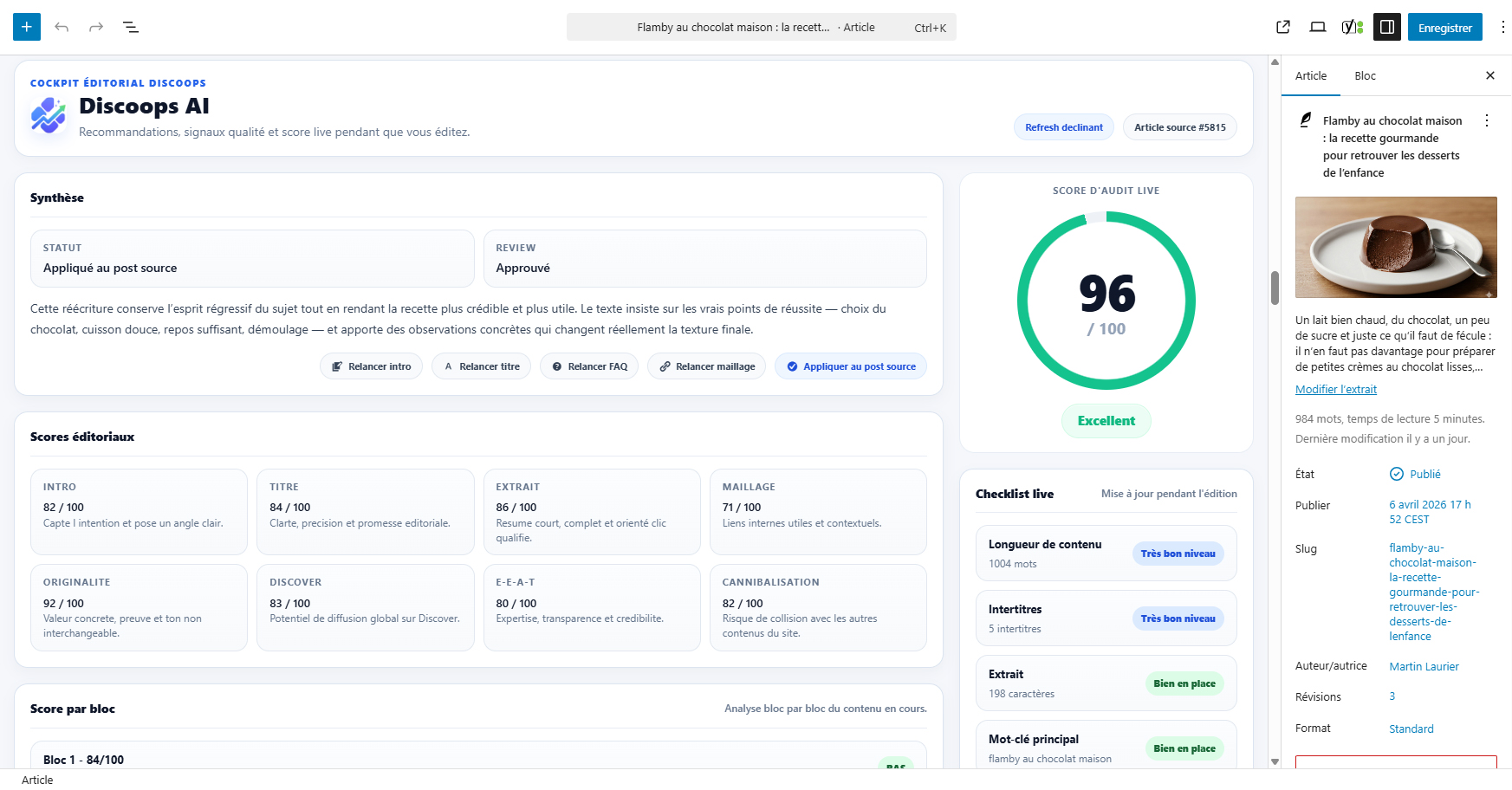
Task: Toggle the settings sidebar panel
Action: click(1387, 27)
